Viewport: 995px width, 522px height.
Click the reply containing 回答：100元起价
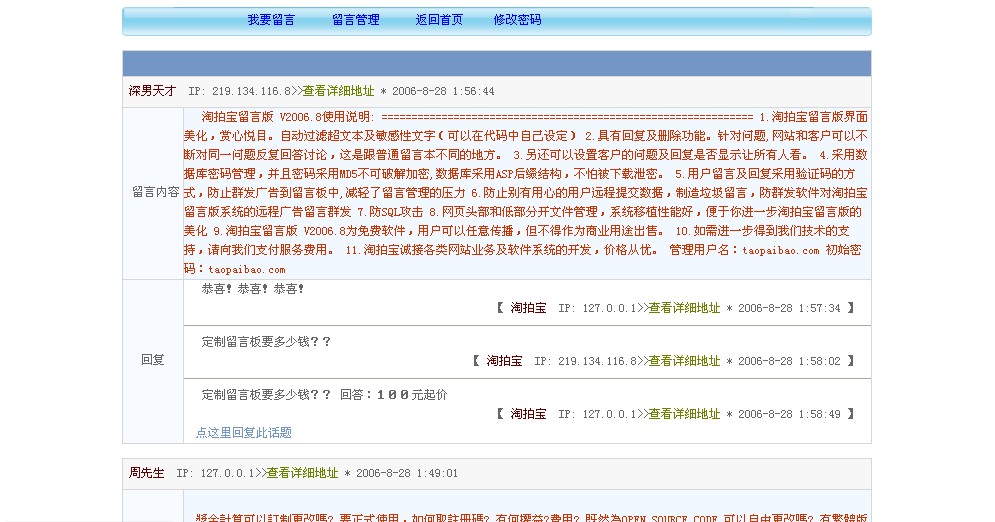coord(324,395)
